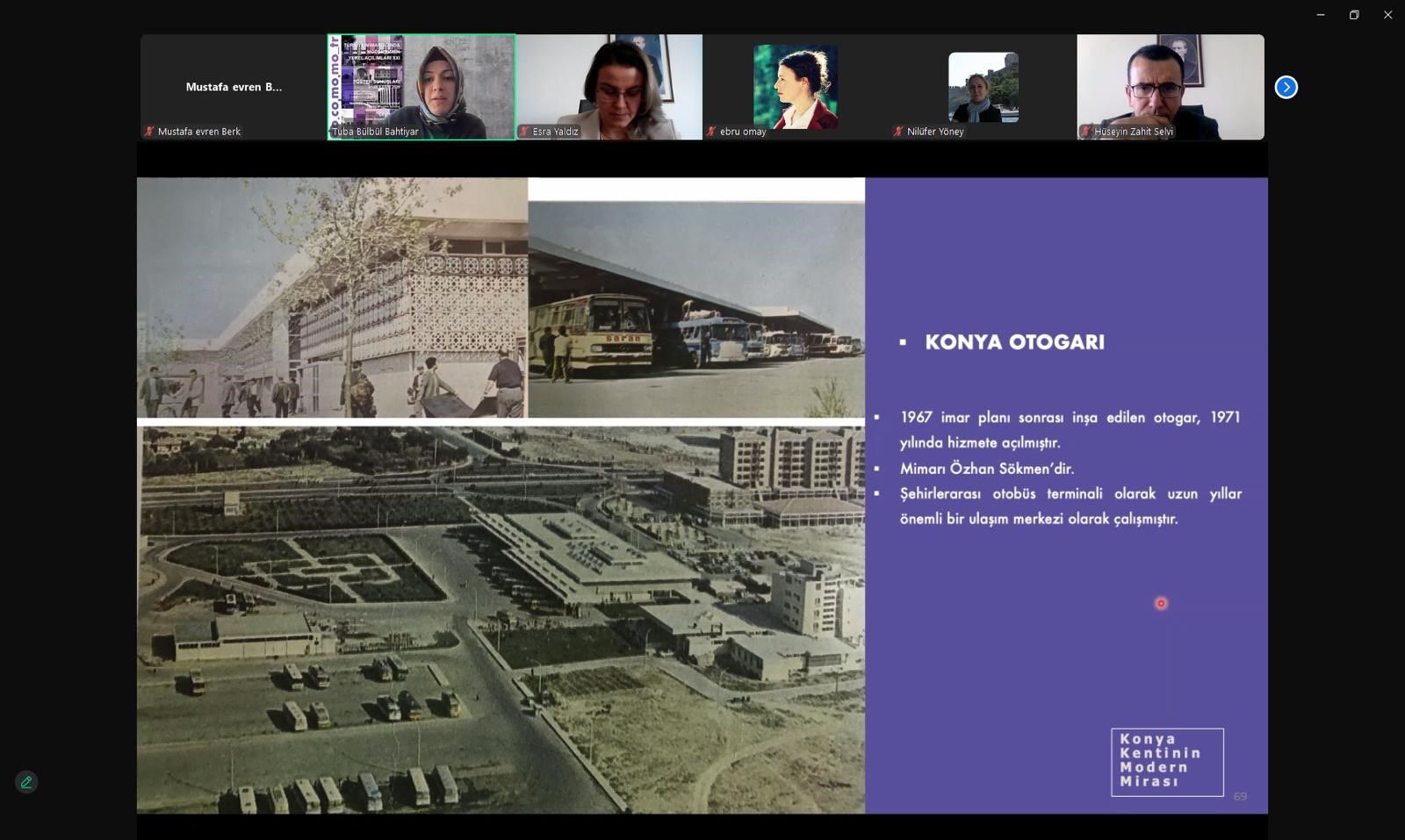The image size is (1405, 840).
Task: Select Mustafa evren Berk's name tile
Action: pos(234,87)
